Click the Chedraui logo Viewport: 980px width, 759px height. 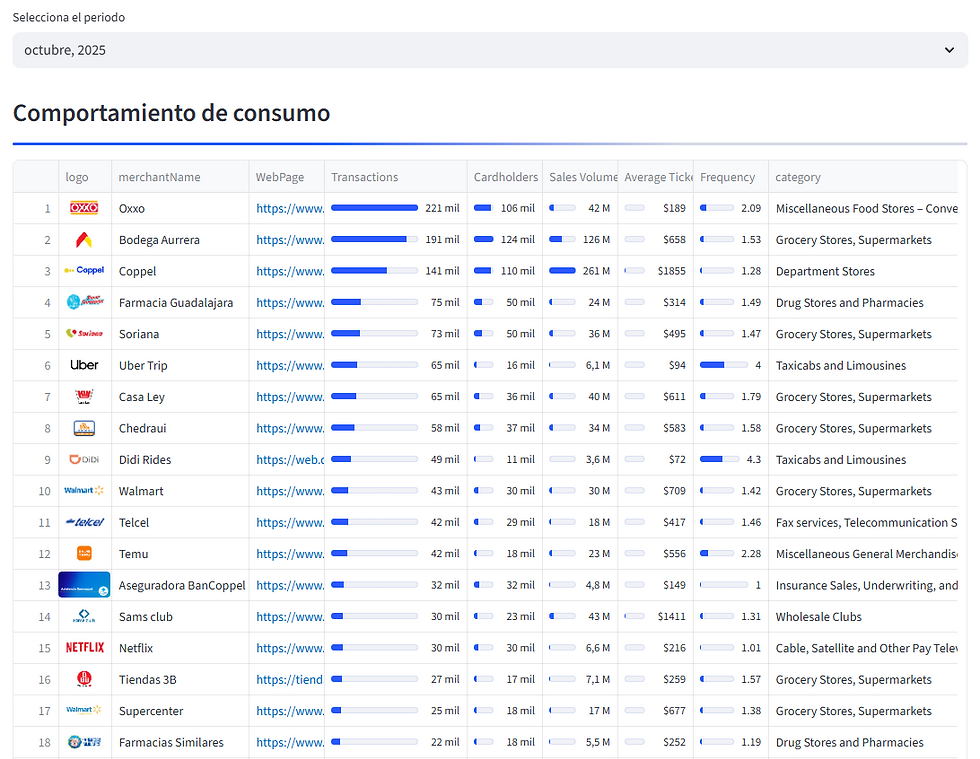click(x=84, y=428)
